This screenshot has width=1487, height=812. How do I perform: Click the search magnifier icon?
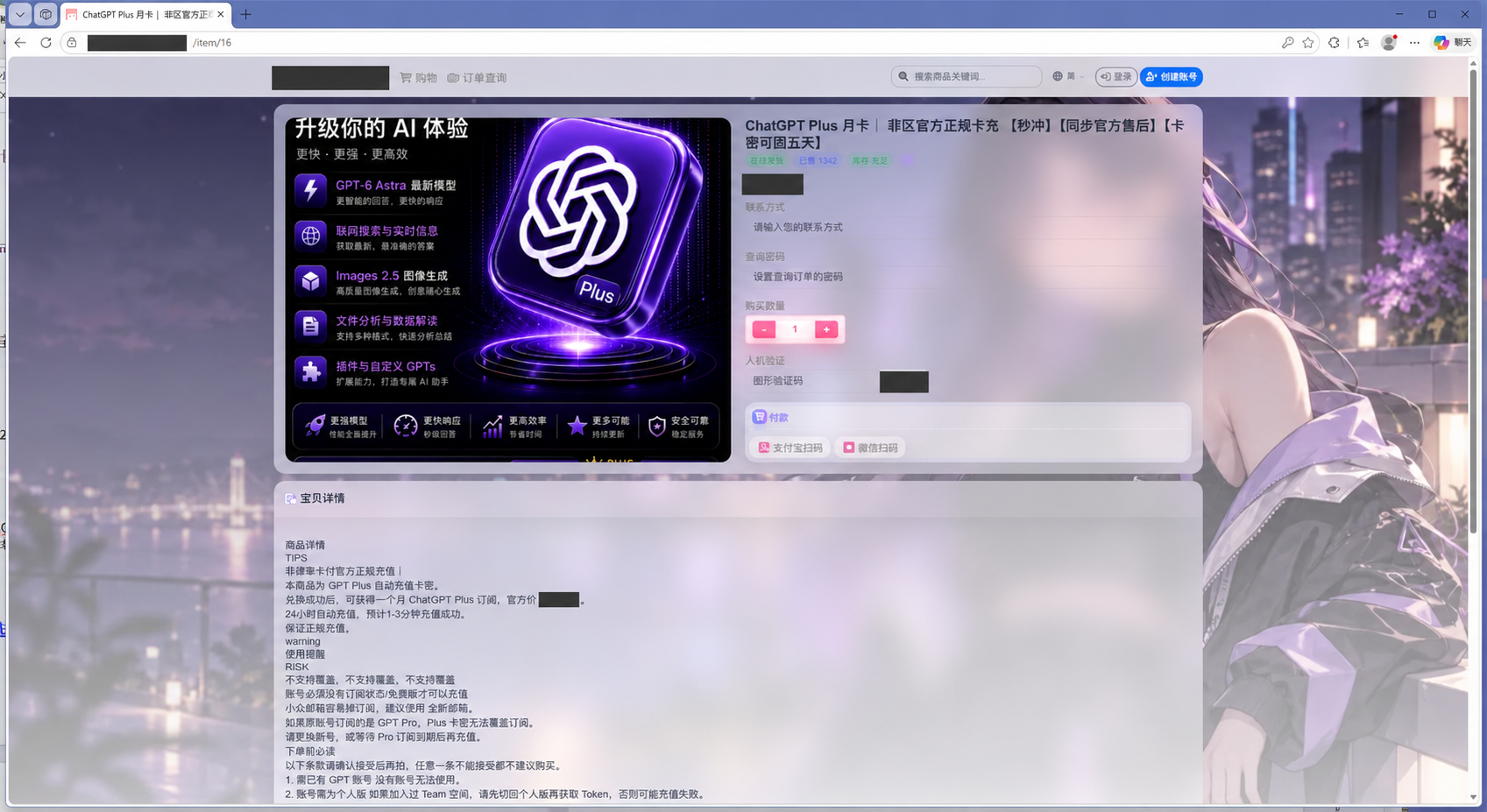tap(903, 76)
